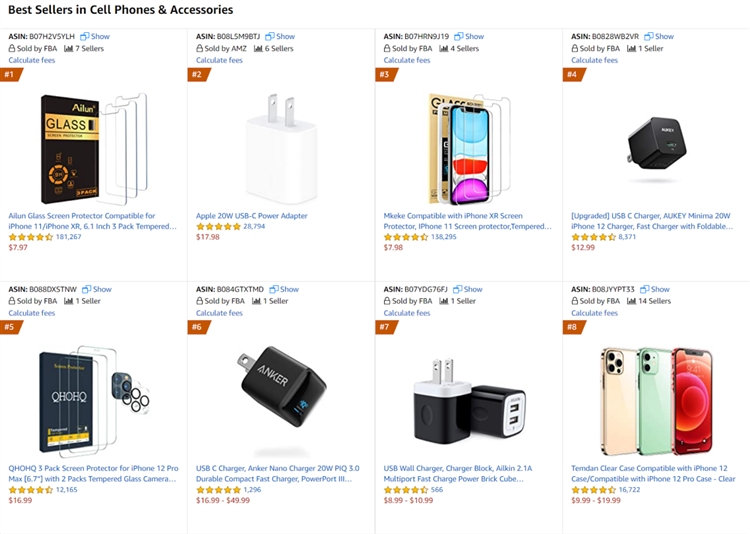This screenshot has height=534, width=750.
Task: Click the 6 Sellers count link
Action: (279, 48)
